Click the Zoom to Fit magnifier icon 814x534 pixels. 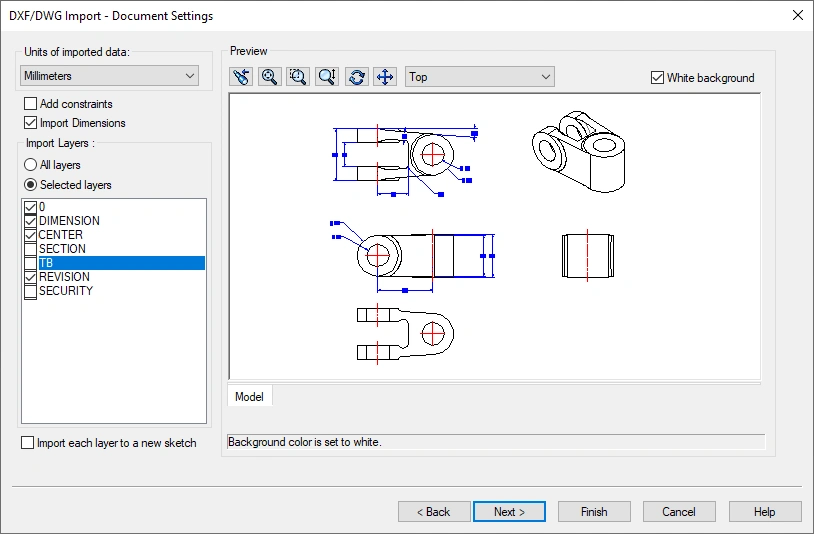coord(269,77)
